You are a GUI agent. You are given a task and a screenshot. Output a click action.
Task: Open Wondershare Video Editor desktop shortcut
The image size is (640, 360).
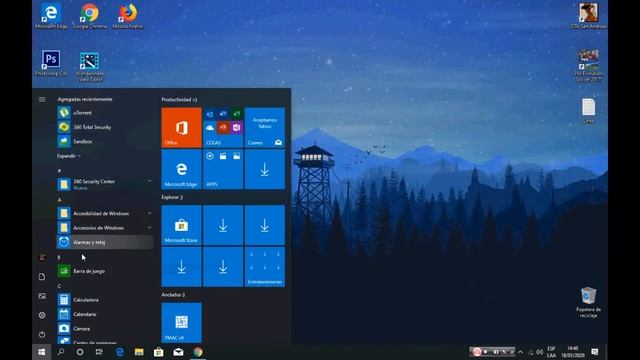coord(89,67)
